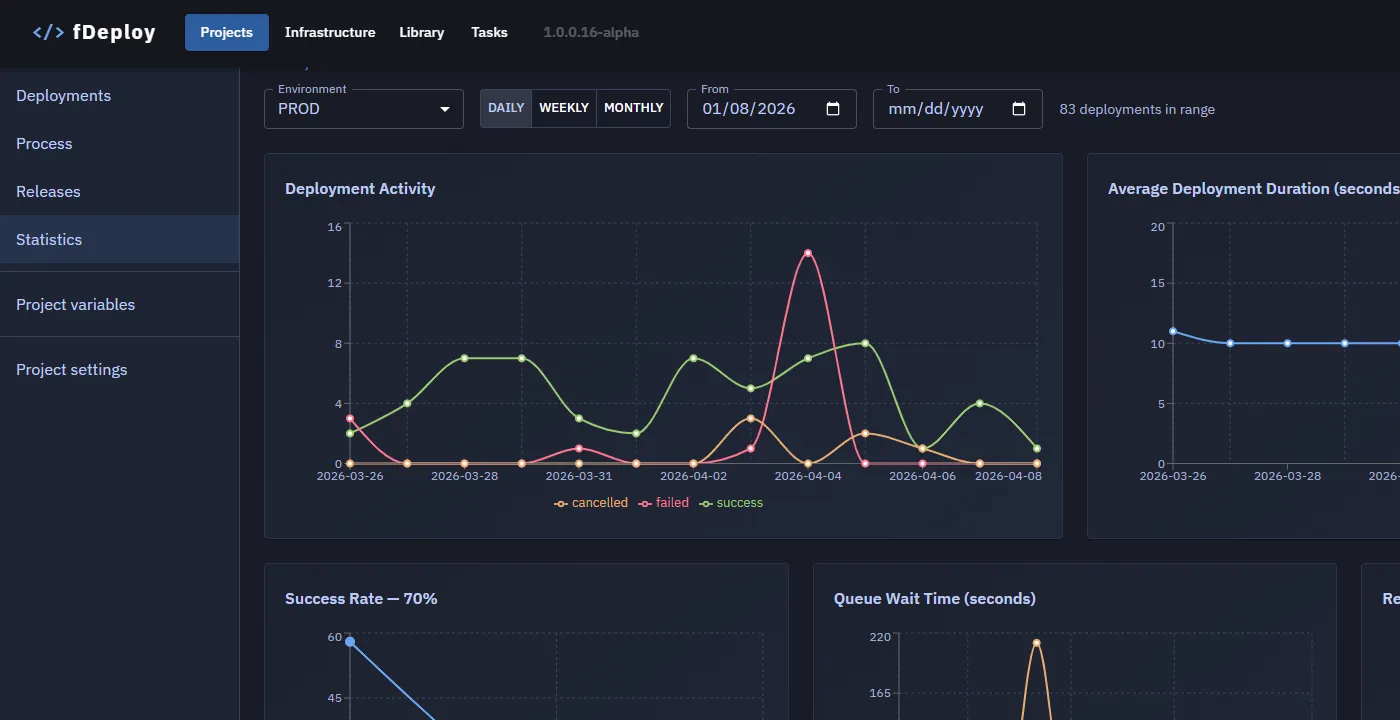
Task: Open Deployments in the sidebar
Action: click(x=63, y=96)
